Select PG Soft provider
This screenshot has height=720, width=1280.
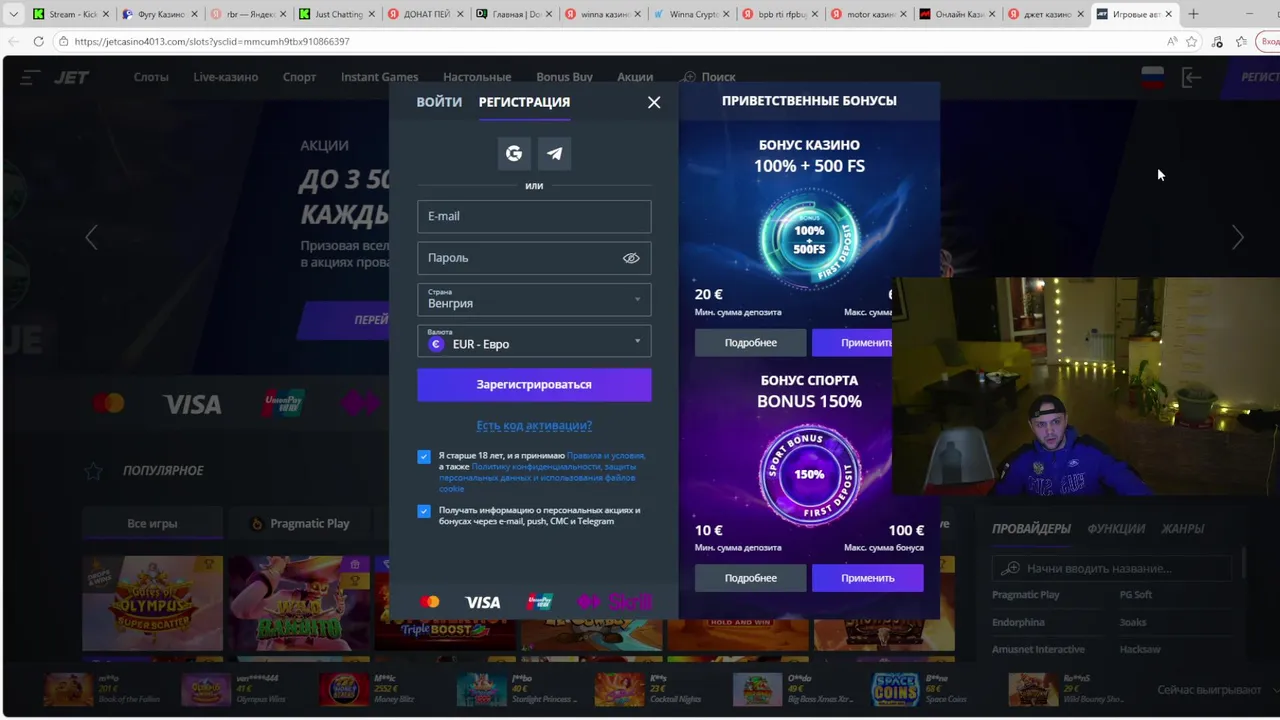coord(1136,594)
